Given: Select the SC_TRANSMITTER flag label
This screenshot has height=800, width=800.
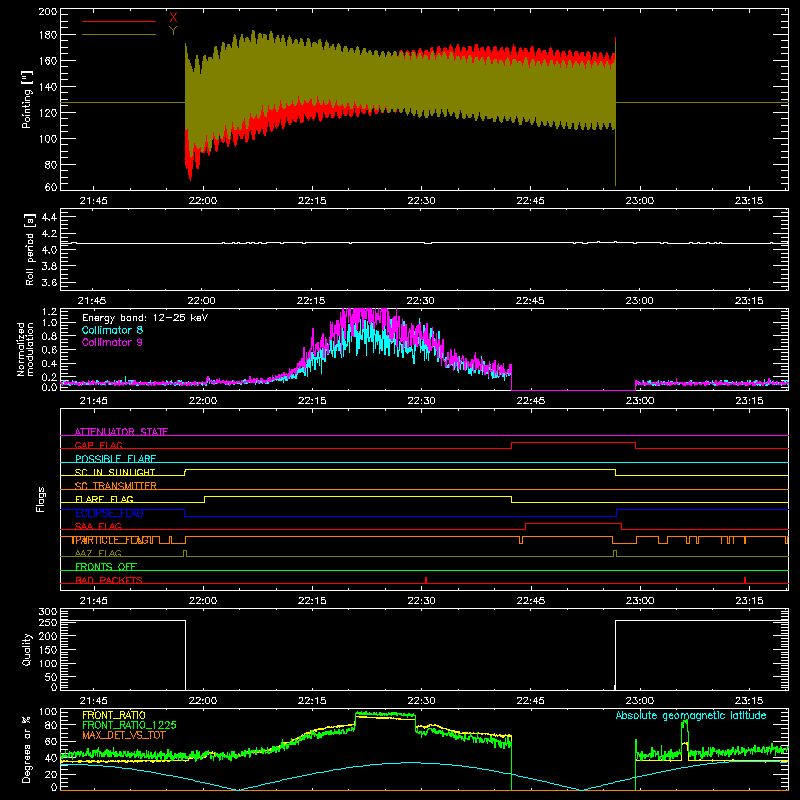Looking at the screenshot, I should 116,486.
